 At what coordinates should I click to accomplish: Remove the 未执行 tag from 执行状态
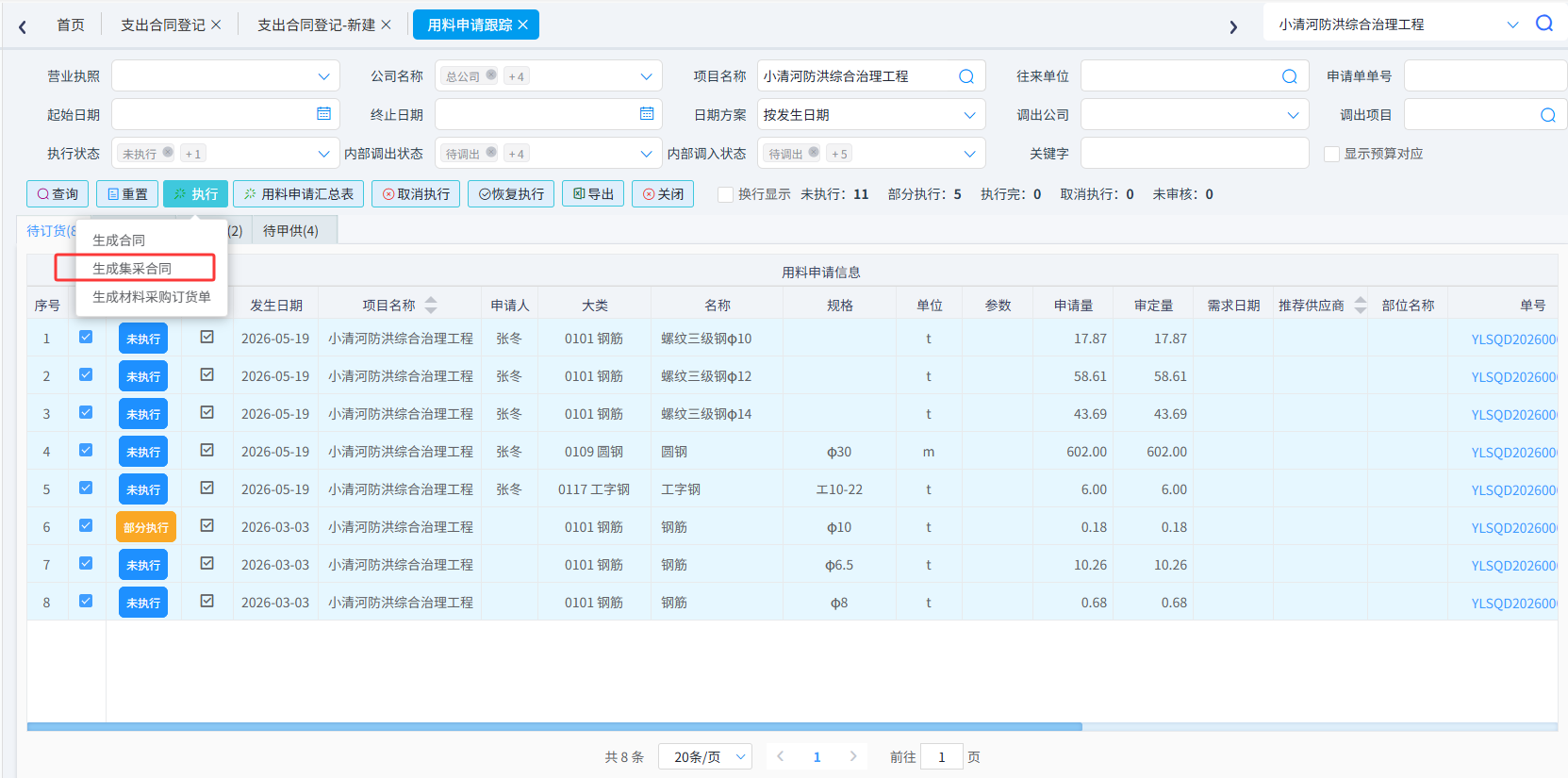pyautogui.click(x=168, y=152)
